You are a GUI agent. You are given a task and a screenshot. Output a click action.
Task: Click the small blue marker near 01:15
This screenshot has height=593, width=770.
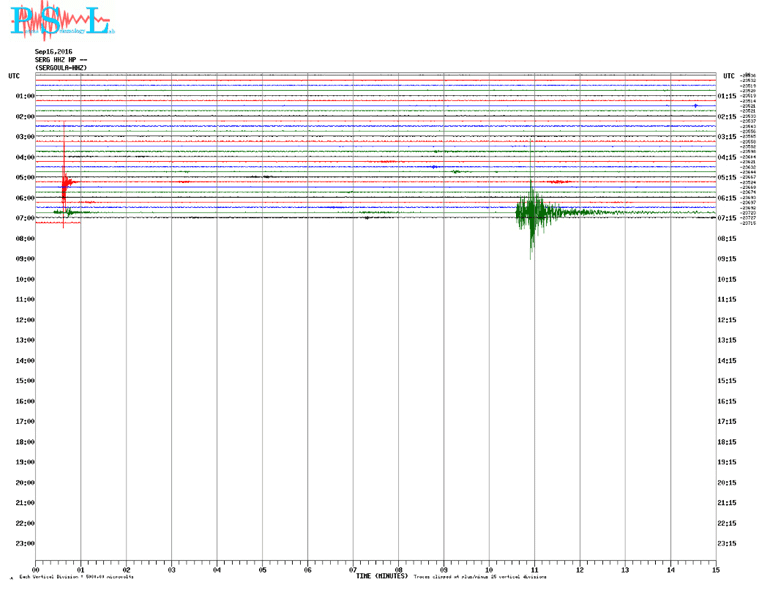695,105
